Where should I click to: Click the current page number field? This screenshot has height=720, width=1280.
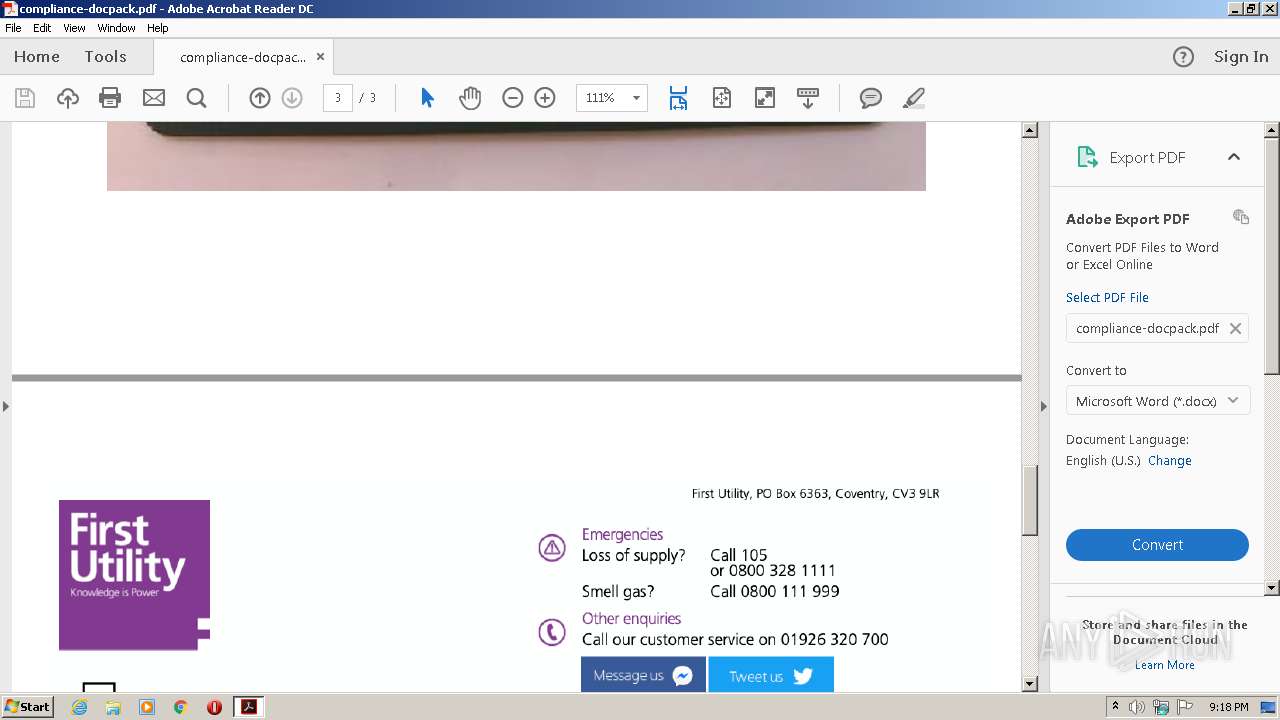pyautogui.click(x=338, y=98)
